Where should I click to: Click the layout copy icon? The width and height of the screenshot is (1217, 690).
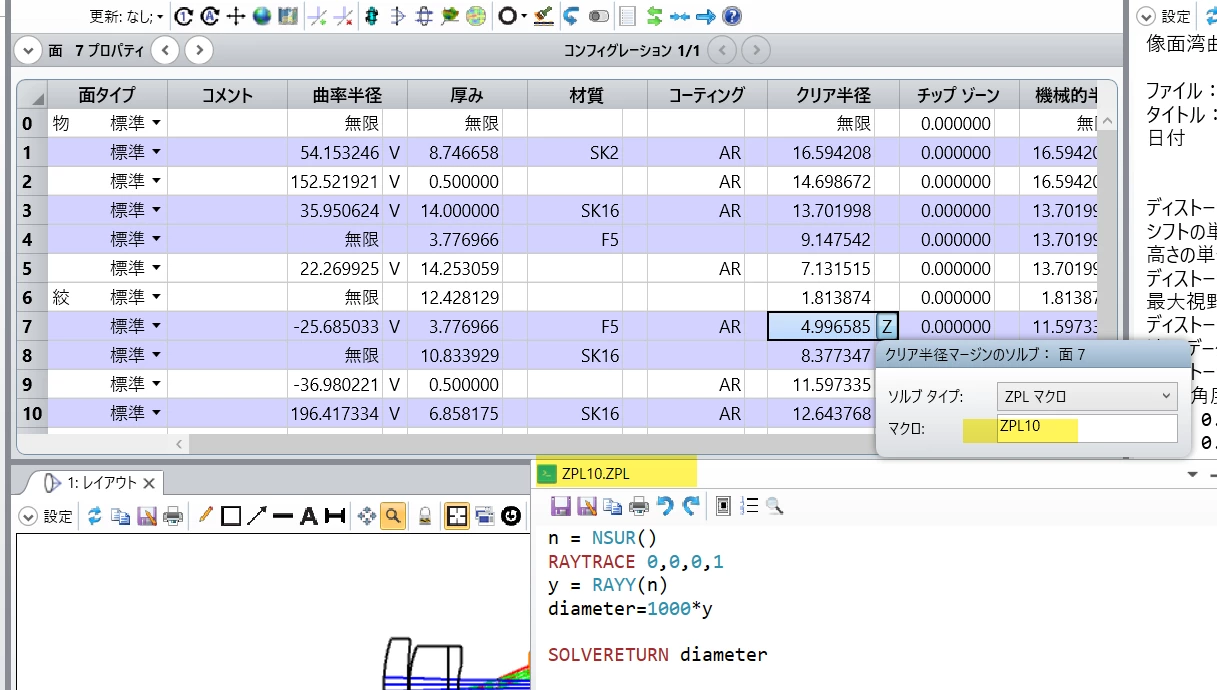pyautogui.click(x=121, y=516)
